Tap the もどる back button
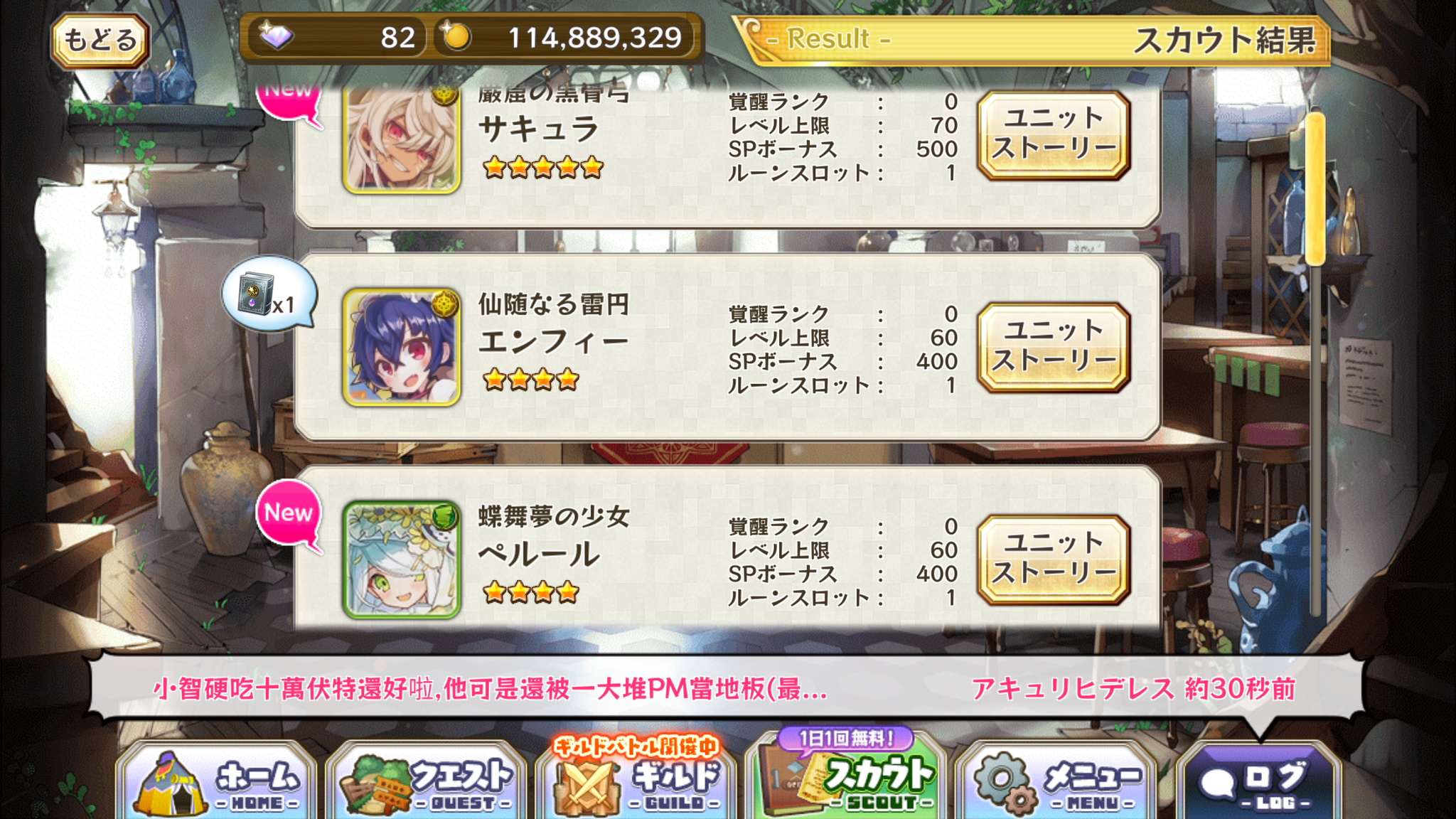The height and width of the screenshot is (819, 1456). [100, 40]
